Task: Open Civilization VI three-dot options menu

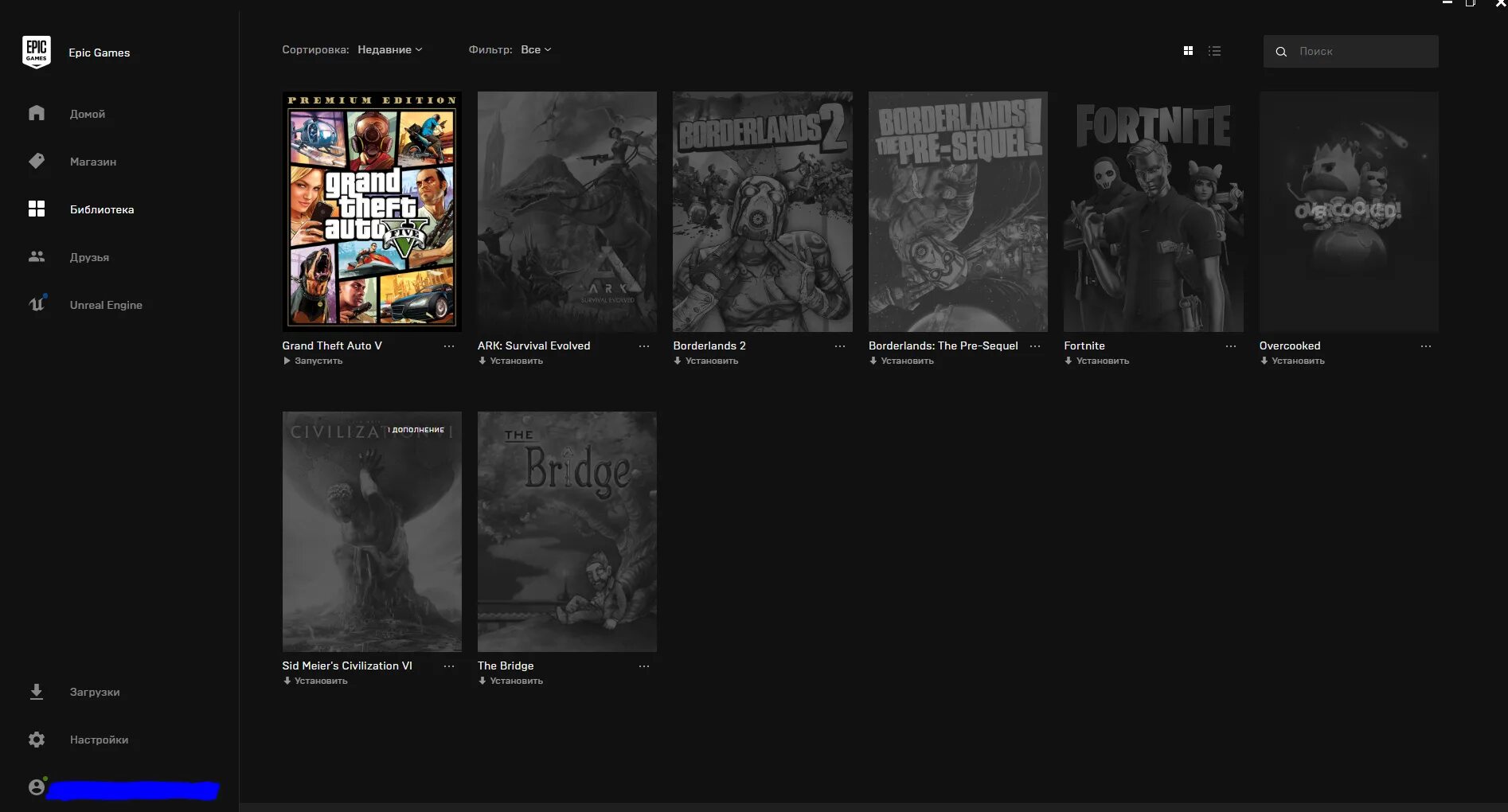Action: point(449,666)
